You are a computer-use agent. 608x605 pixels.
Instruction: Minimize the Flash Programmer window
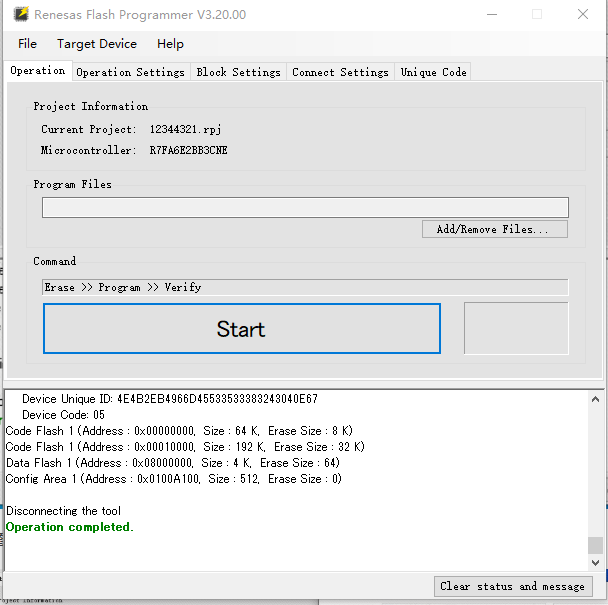coord(492,15)
